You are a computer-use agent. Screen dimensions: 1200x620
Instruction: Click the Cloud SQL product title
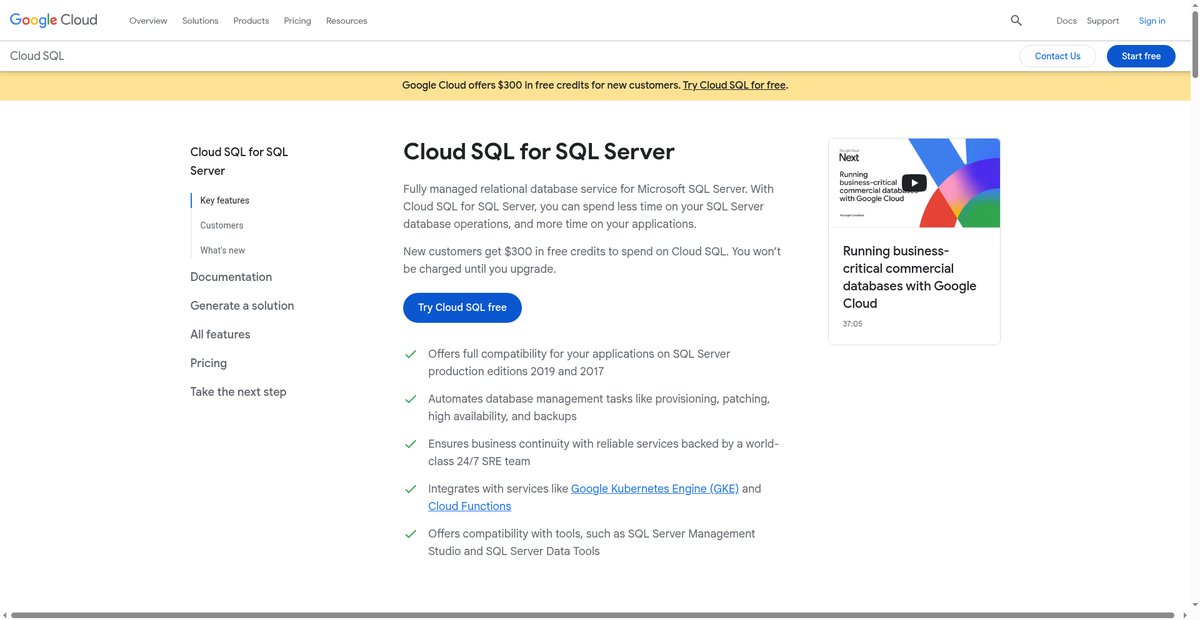37,56
